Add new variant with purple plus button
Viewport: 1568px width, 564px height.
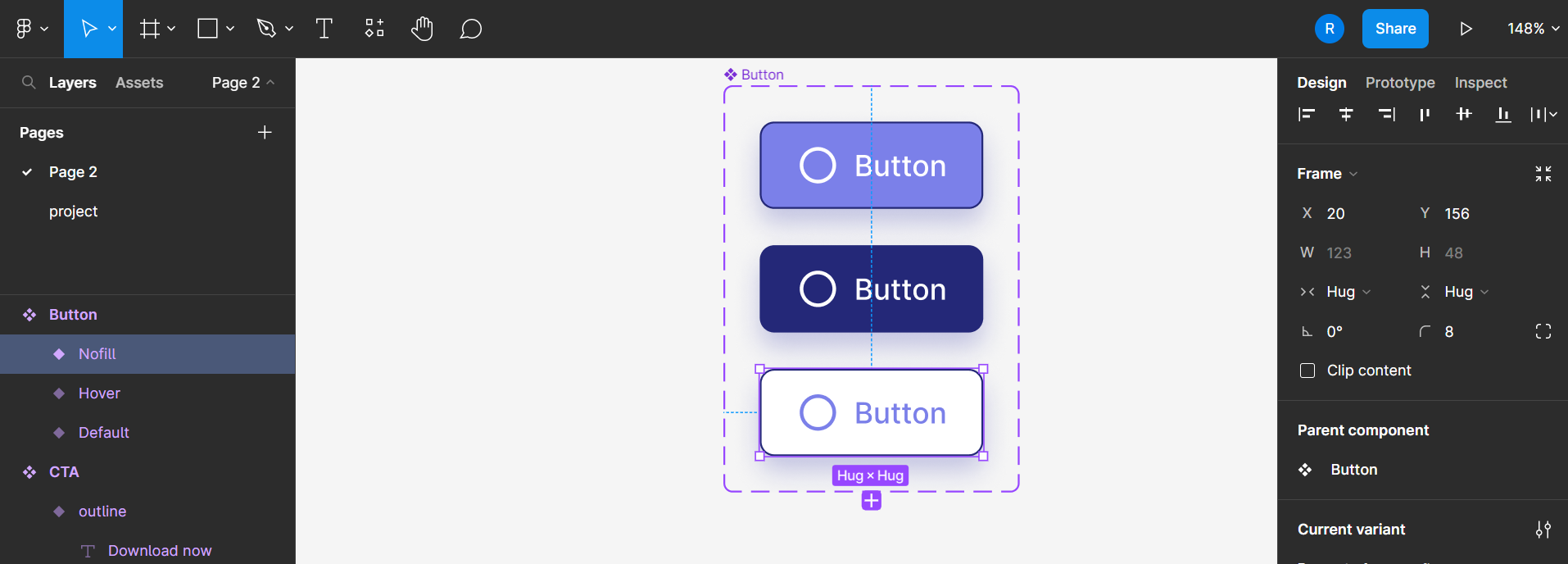(x=872, y=501)
